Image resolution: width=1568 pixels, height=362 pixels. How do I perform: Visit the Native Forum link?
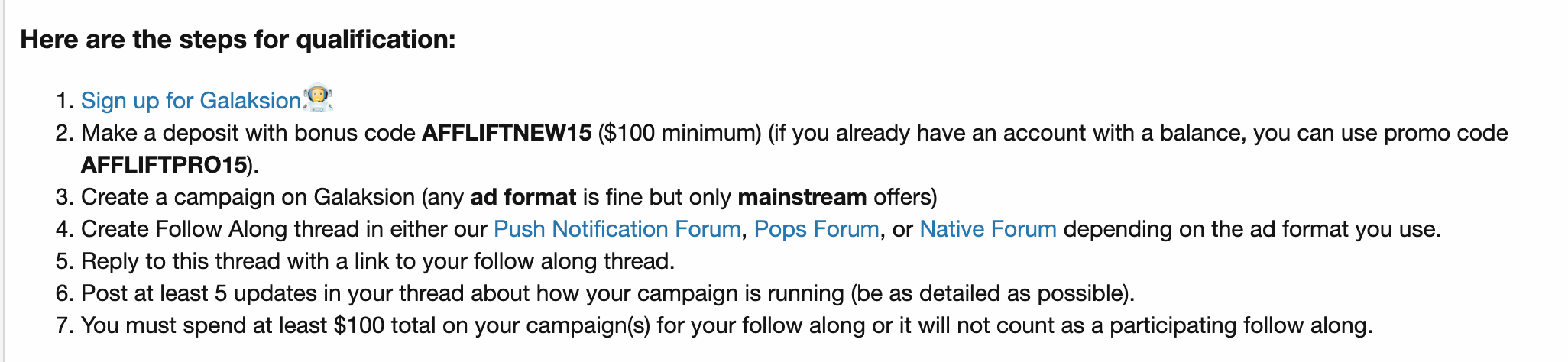click(x=987, y=229)
